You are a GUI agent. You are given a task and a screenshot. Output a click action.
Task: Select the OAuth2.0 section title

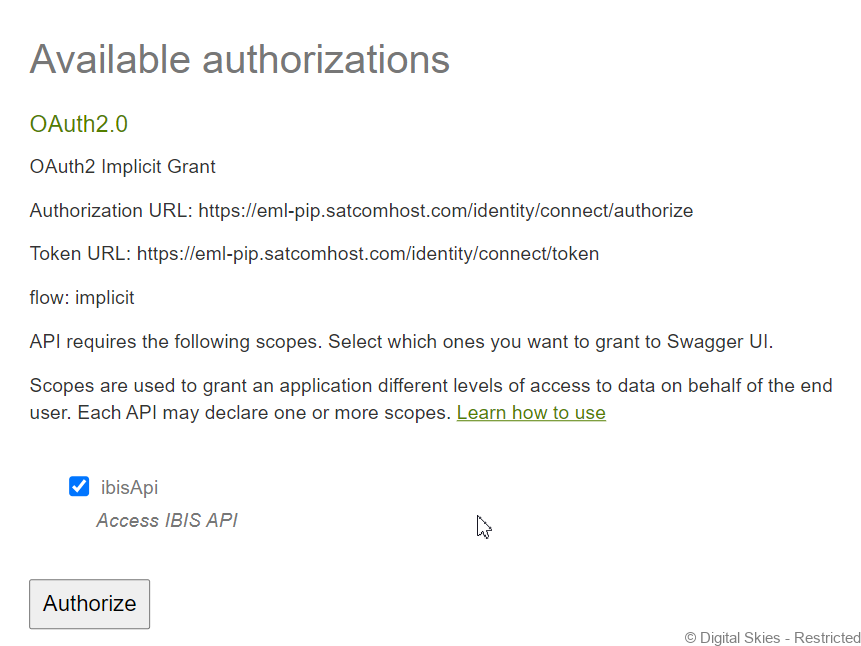79,124
